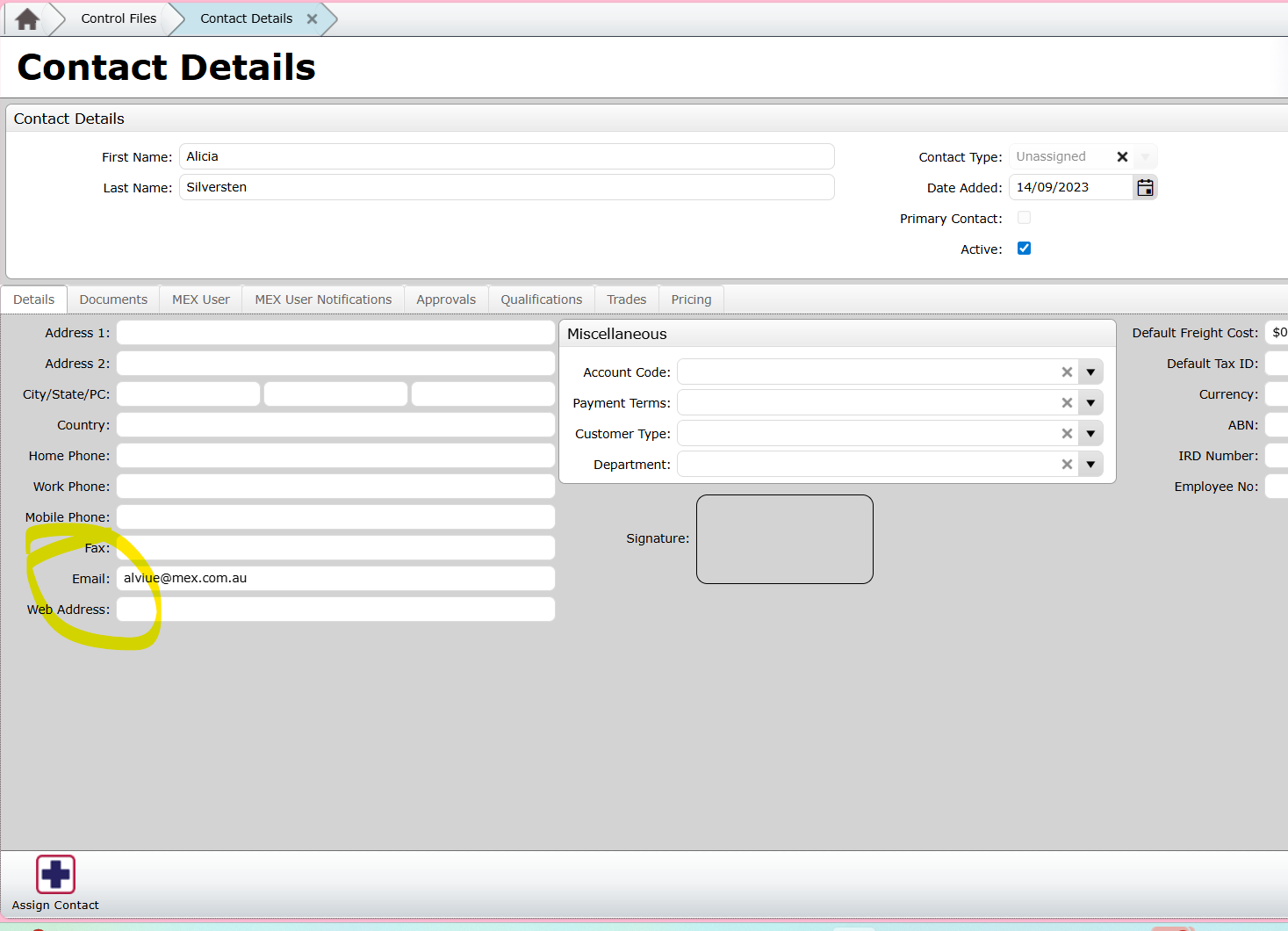Viewport: 1288px width, 931px height.
Task: Expand the Customer Type dropdown
Action: coord(1090,434)
